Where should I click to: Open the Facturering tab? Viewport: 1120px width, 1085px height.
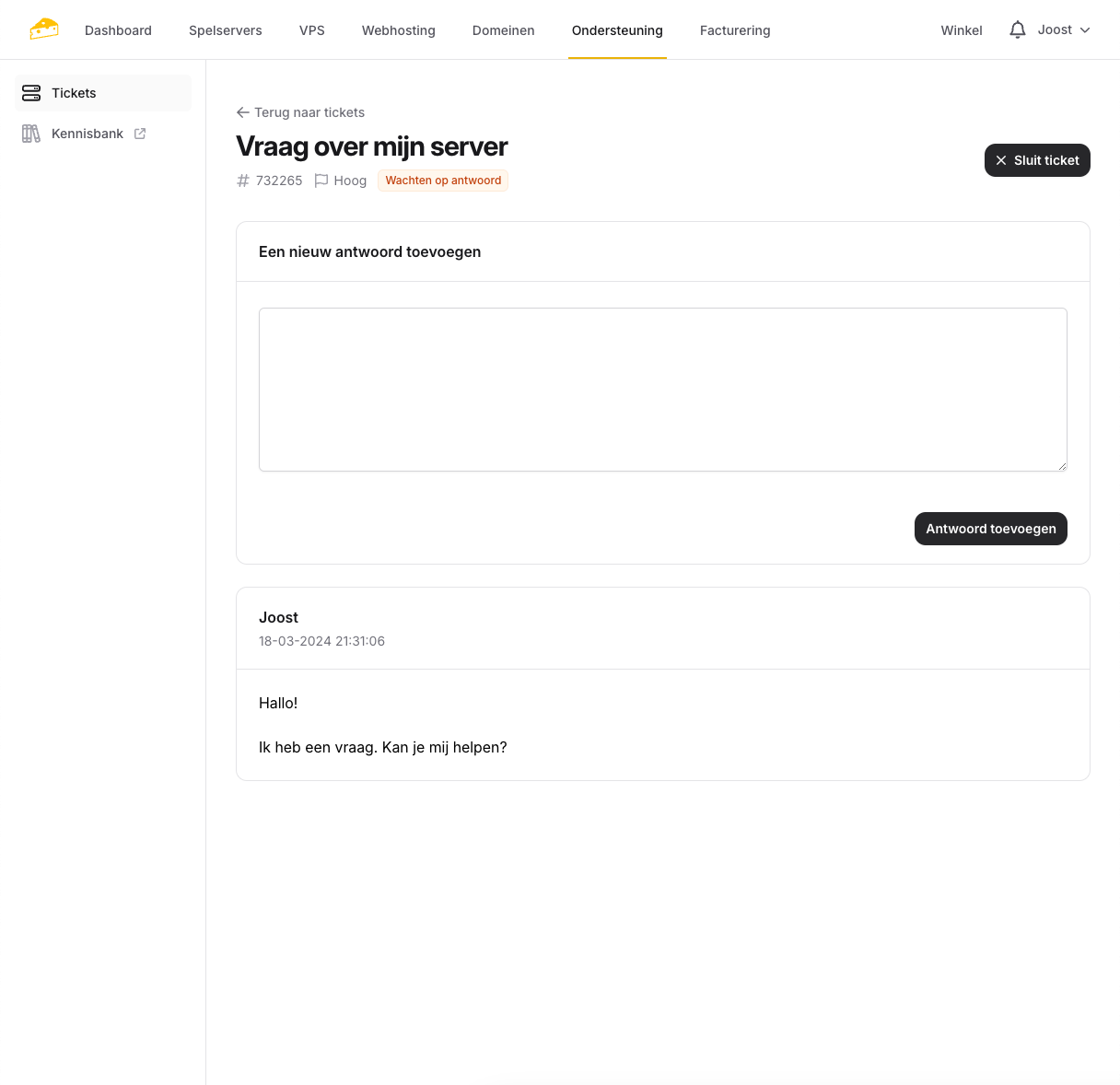(735, 30)
